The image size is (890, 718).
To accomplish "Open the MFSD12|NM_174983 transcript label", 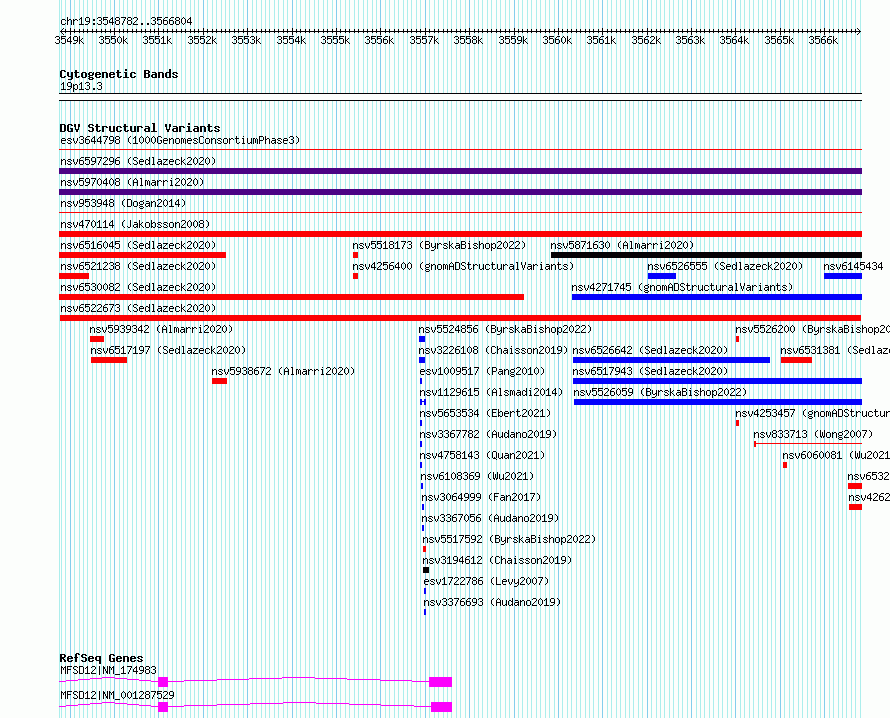I will 108,670.
